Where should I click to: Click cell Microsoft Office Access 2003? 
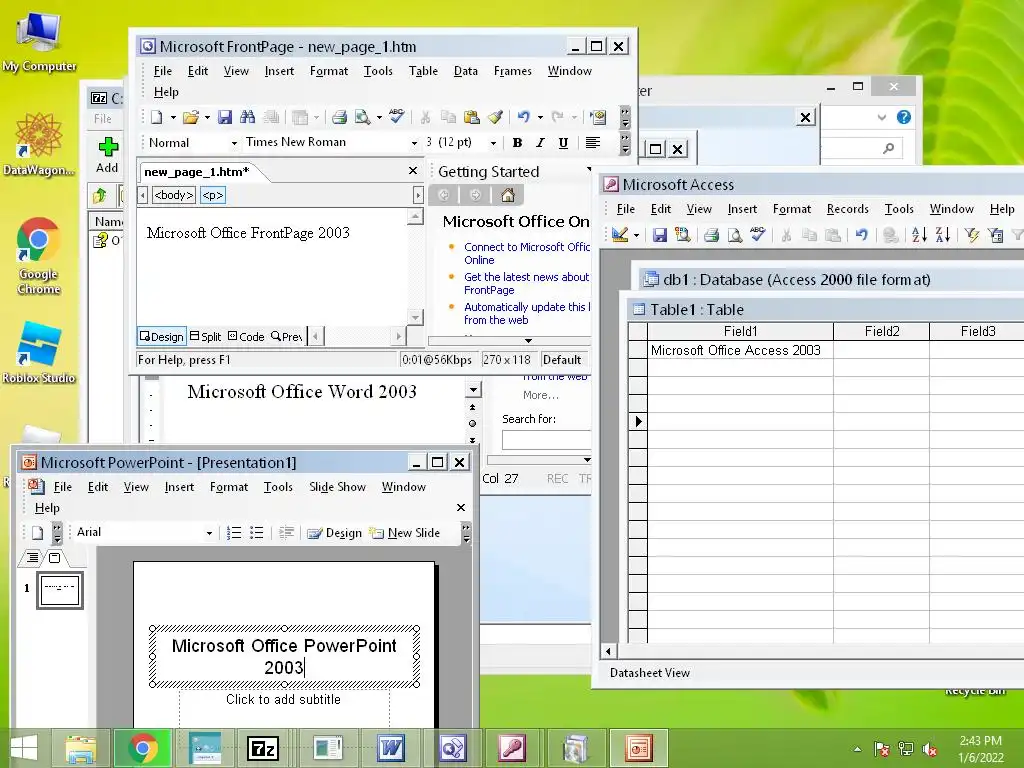tap(740, 350)
